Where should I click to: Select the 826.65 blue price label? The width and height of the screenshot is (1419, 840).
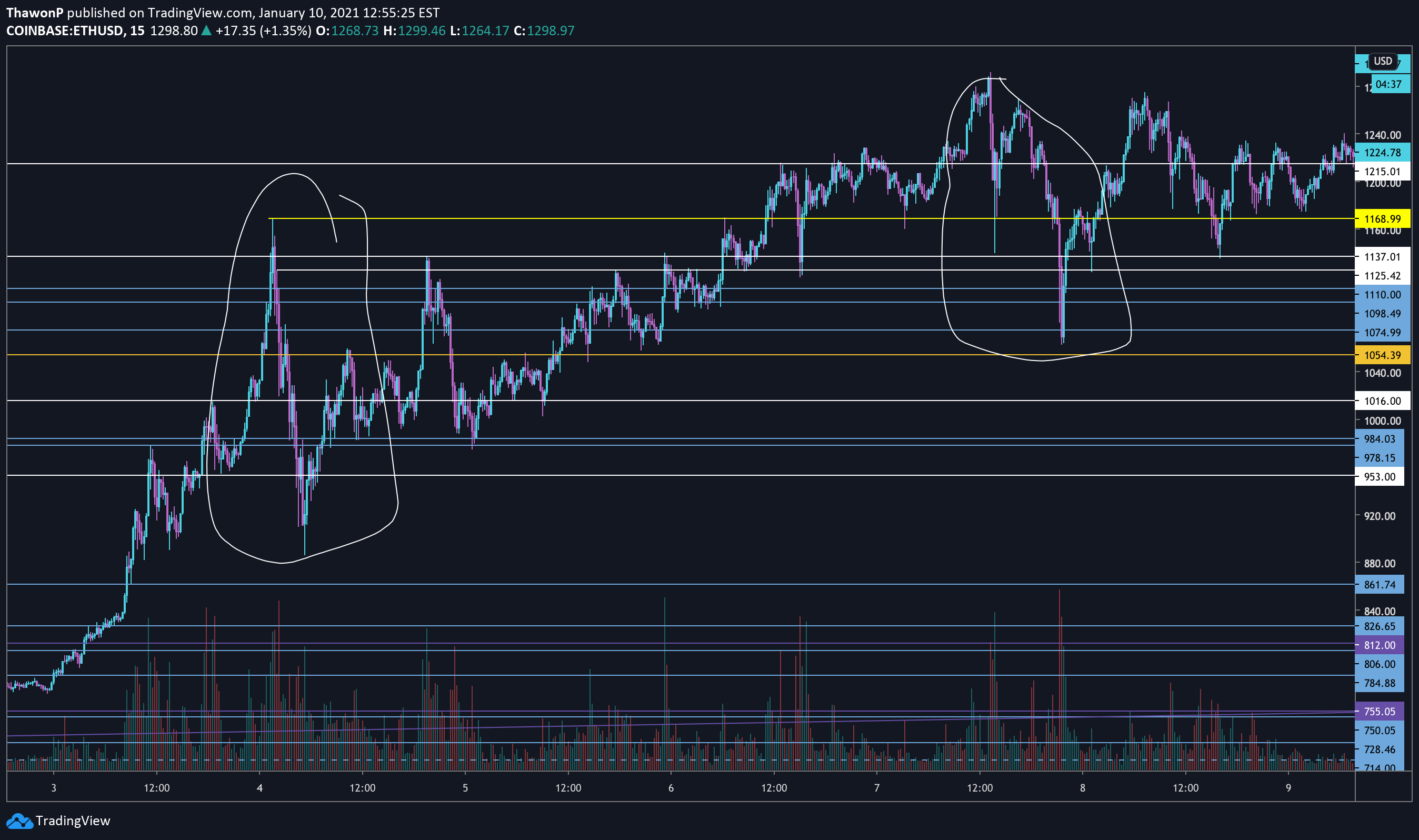pyautogui.click(x=1380, y=626)
